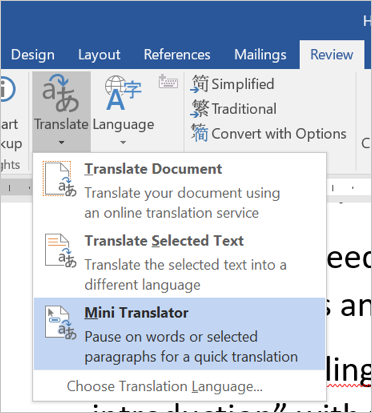Click 'Translate your document using' text

[182, 193]
